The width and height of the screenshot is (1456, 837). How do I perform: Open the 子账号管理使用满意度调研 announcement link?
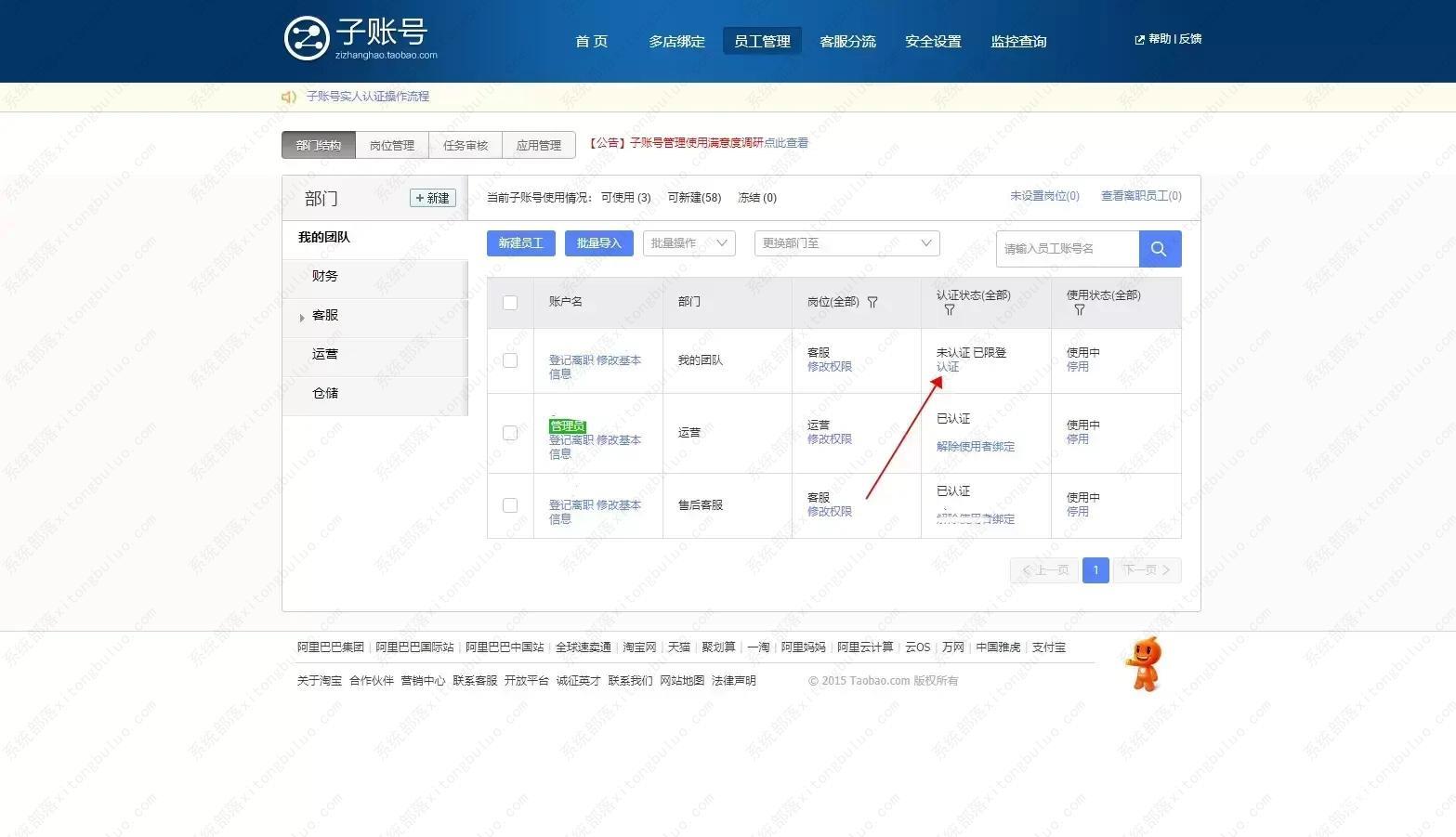699,143
